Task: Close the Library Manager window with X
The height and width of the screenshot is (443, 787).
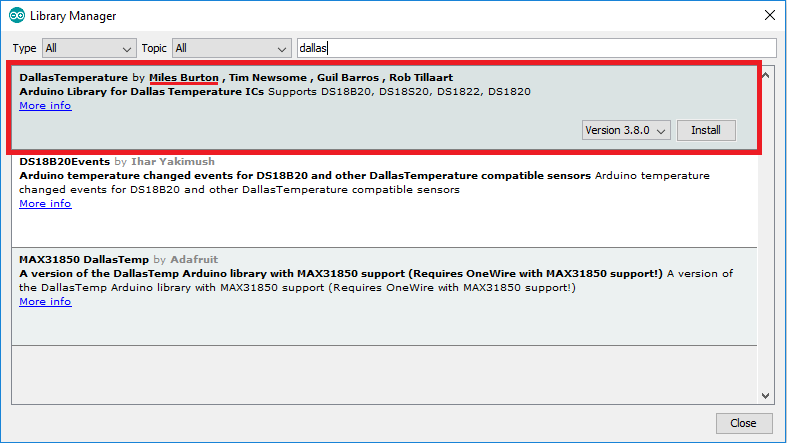Action: (x=769, y=16)
